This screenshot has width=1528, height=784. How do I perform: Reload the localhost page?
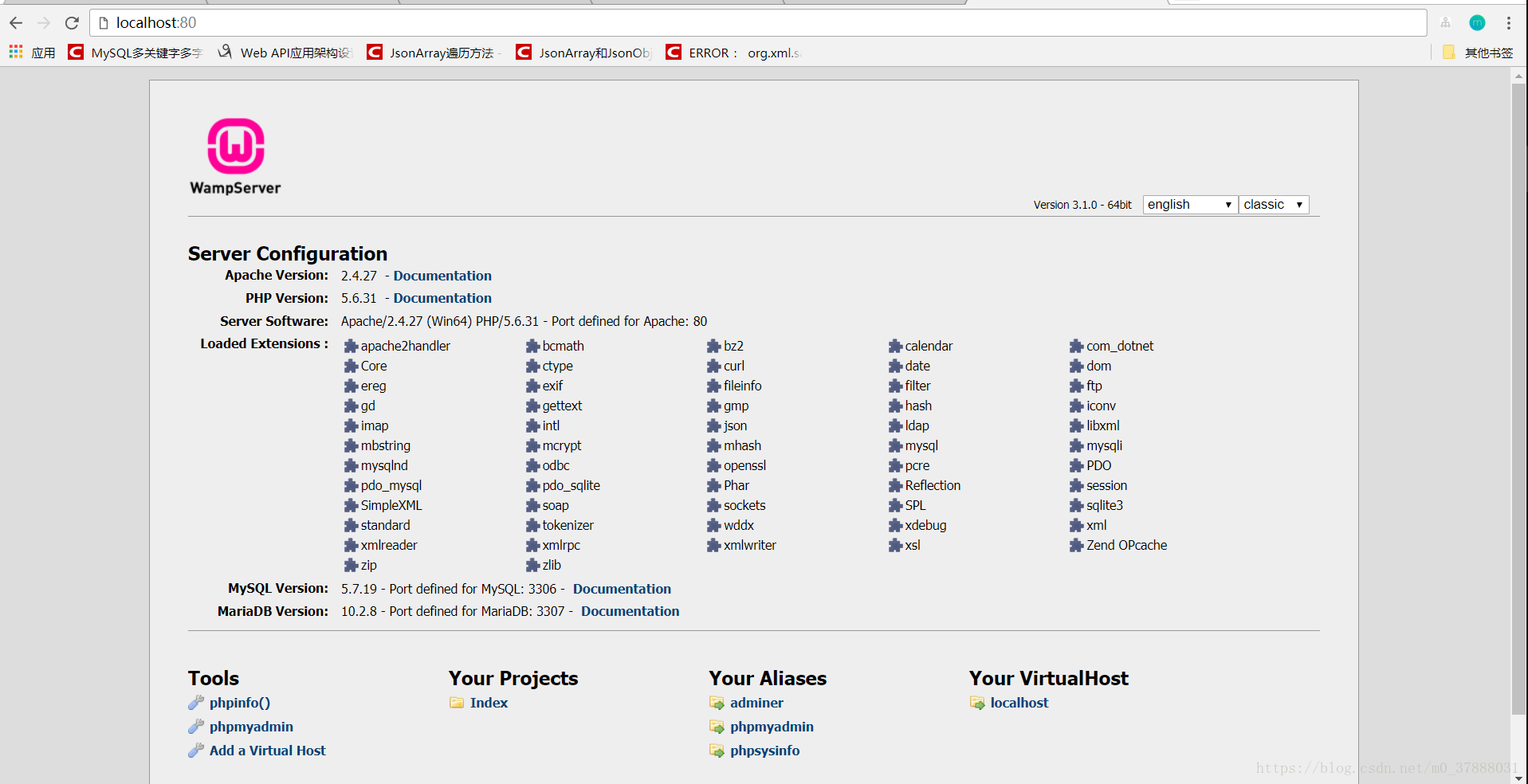72,22
